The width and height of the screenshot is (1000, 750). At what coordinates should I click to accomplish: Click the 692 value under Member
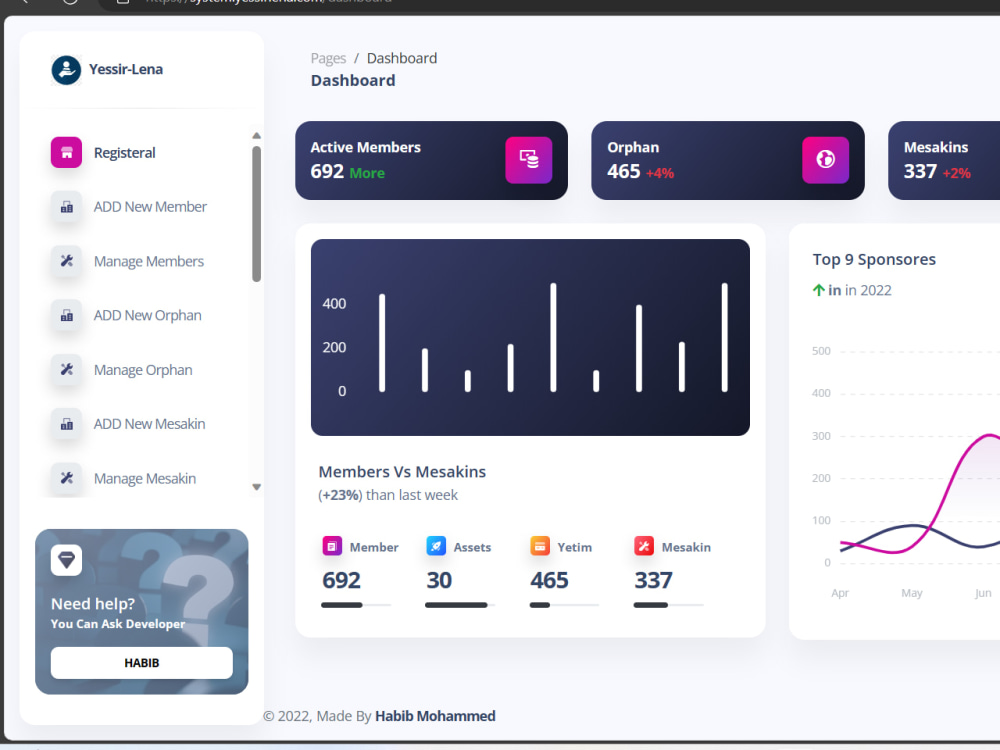point(341,580)
